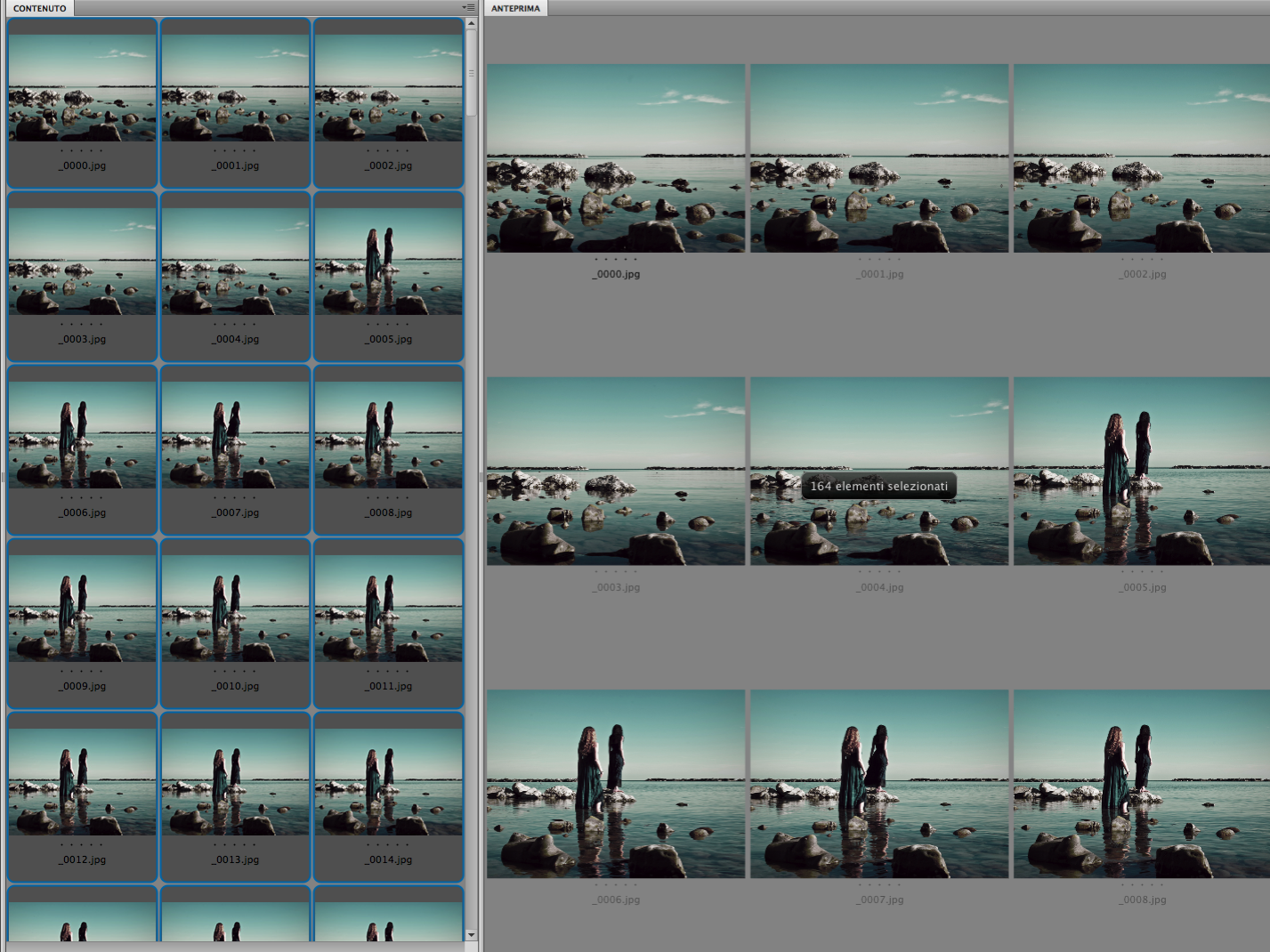Set rating dots under _0007.jpg in Contenuto
This screenshot has height=952, width=1270.
click(x=235, y=498)
